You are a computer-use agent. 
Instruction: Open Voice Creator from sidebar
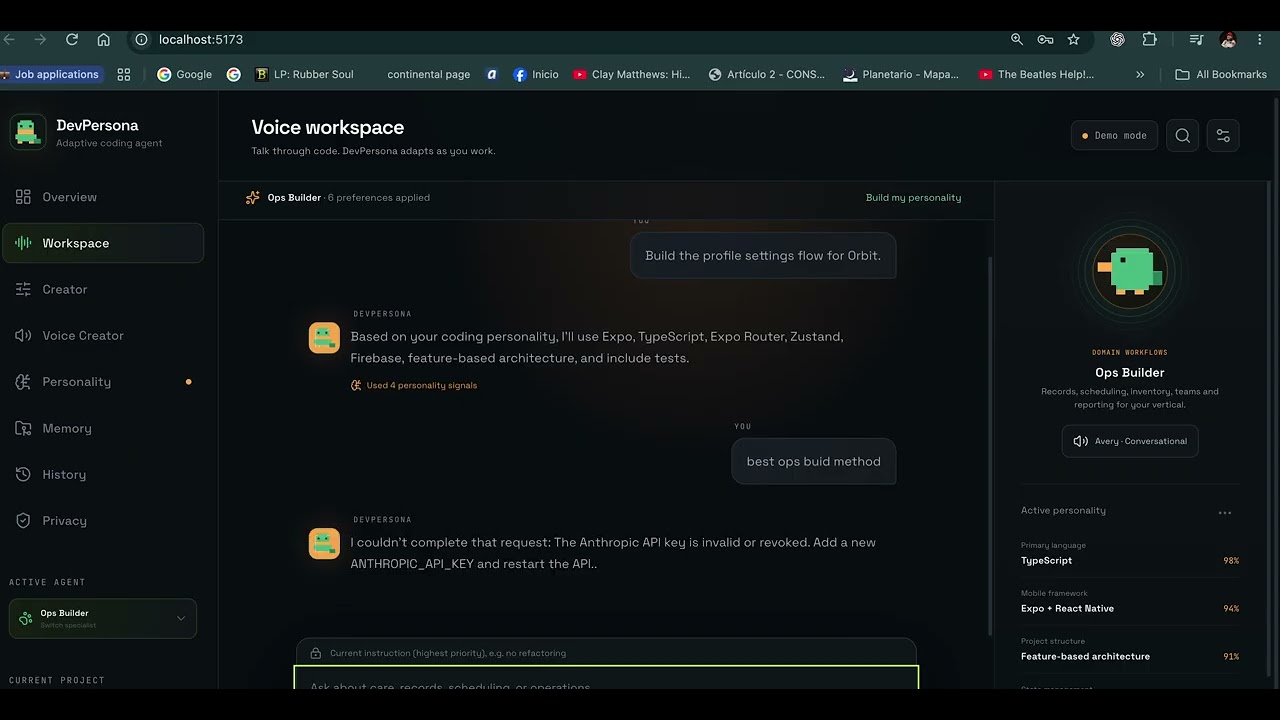(103, 335)
